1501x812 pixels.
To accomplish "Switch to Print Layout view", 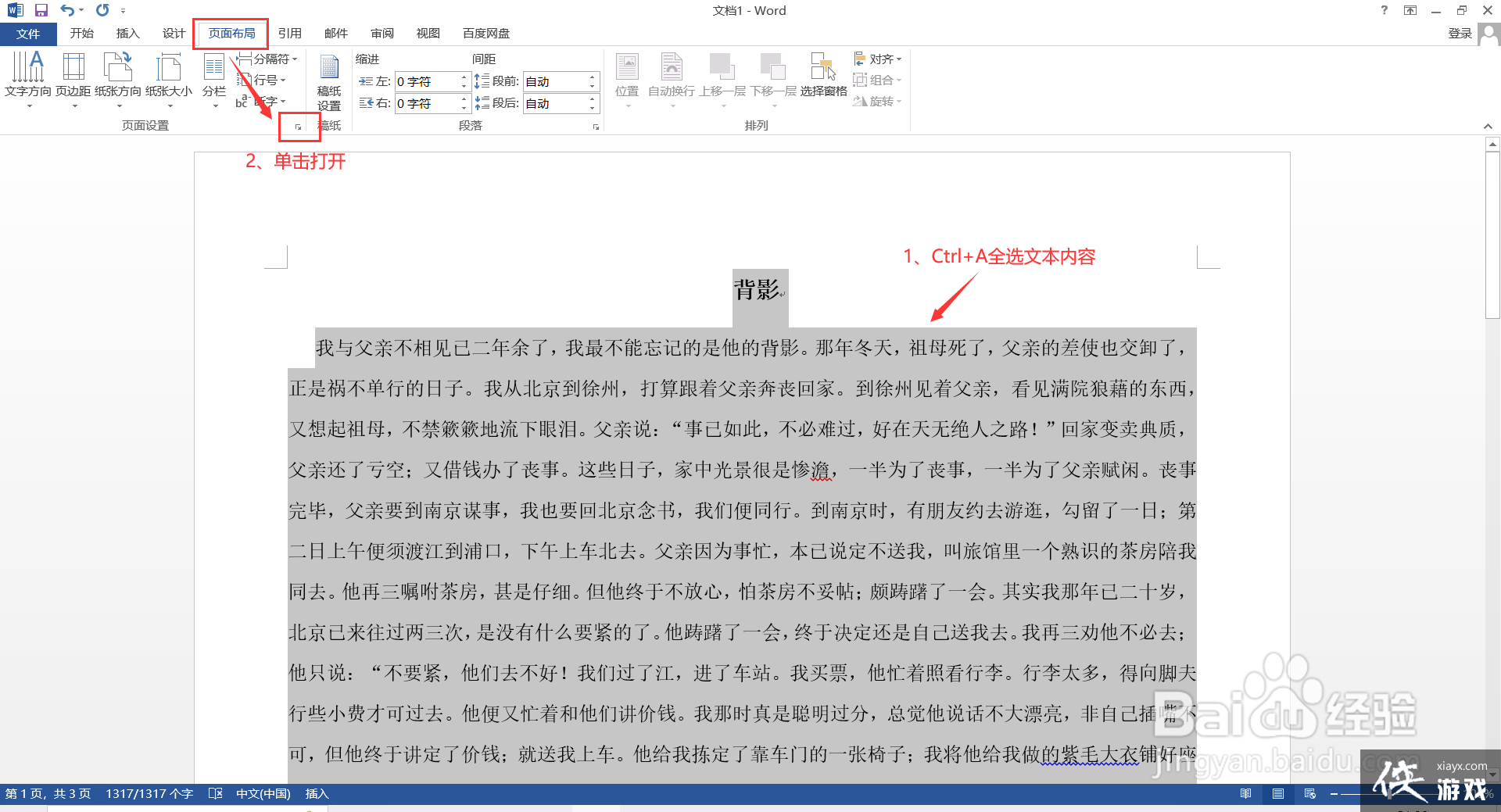I will pos(1278,794).
